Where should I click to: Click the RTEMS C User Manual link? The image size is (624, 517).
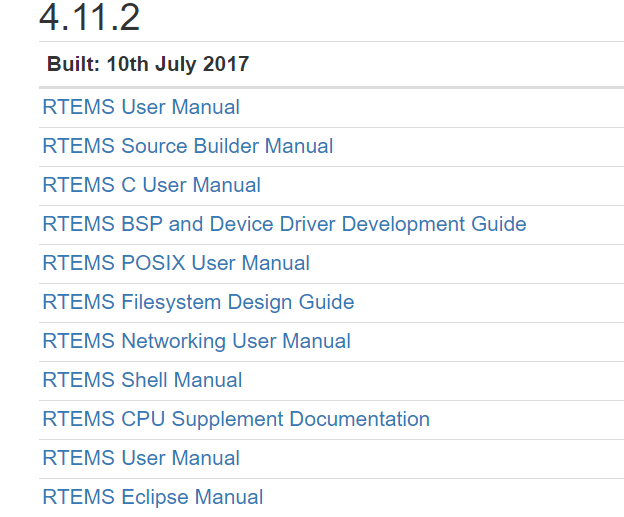tap(151, 185)
